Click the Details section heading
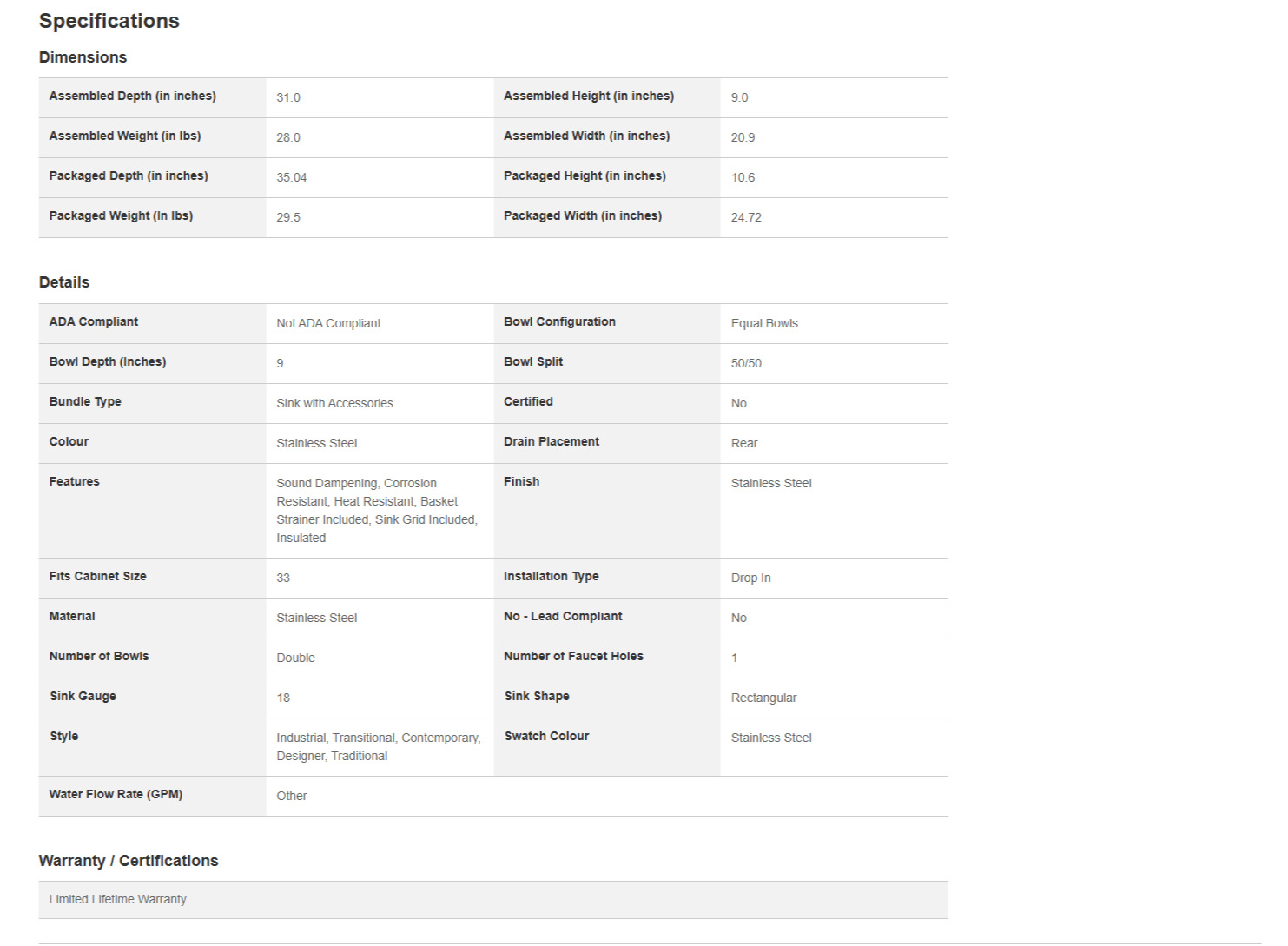Image resolution: width=1288 pixels, height=946 pixels. pos(64,282)
